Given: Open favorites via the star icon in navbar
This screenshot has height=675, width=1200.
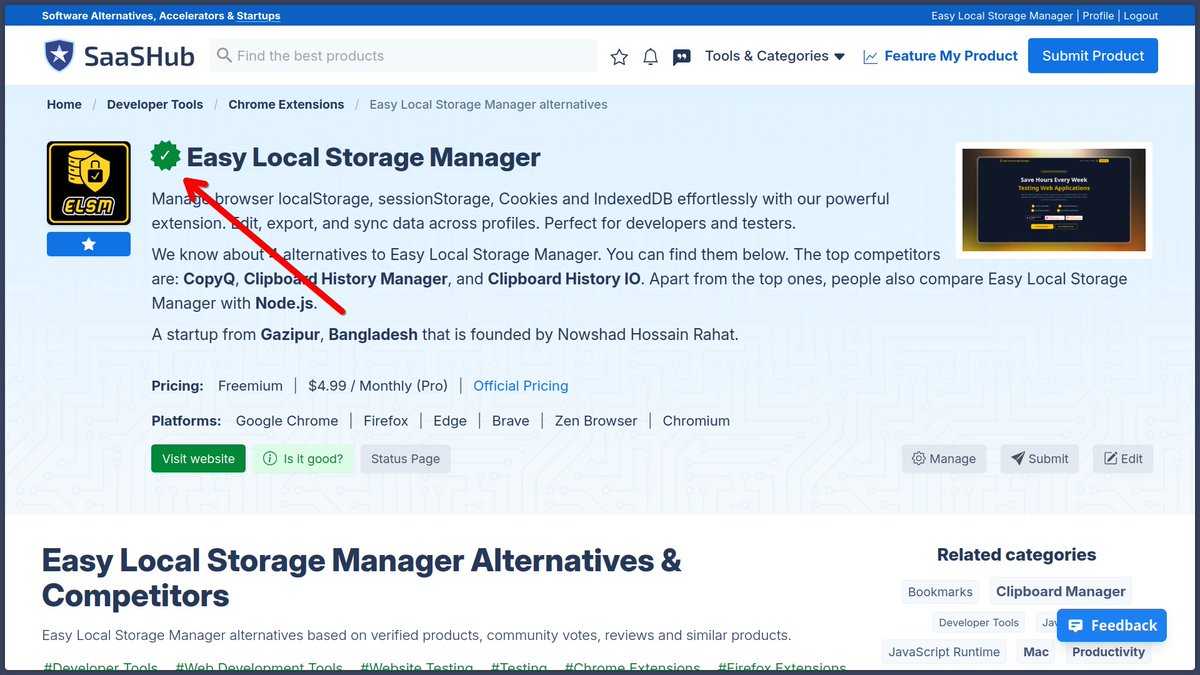Looking at the screenshot, I should (x=619, y=57).
